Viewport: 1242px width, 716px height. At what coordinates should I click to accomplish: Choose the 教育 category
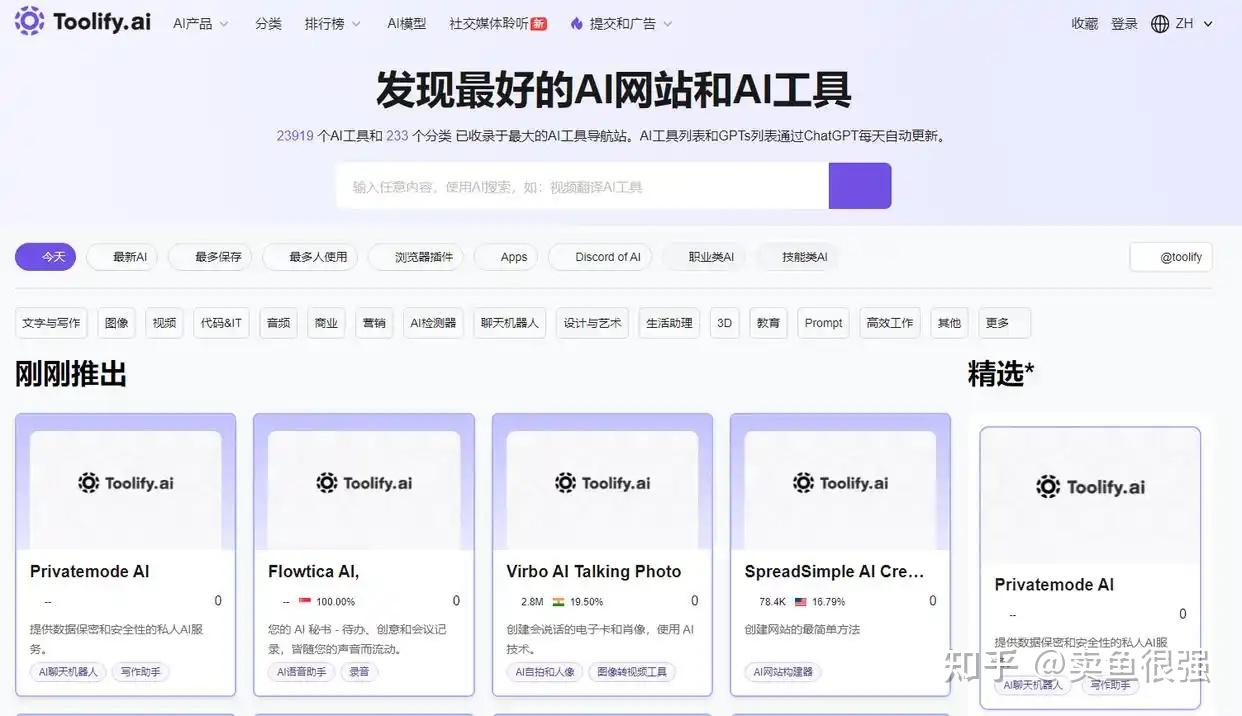[x=768, y=323]
